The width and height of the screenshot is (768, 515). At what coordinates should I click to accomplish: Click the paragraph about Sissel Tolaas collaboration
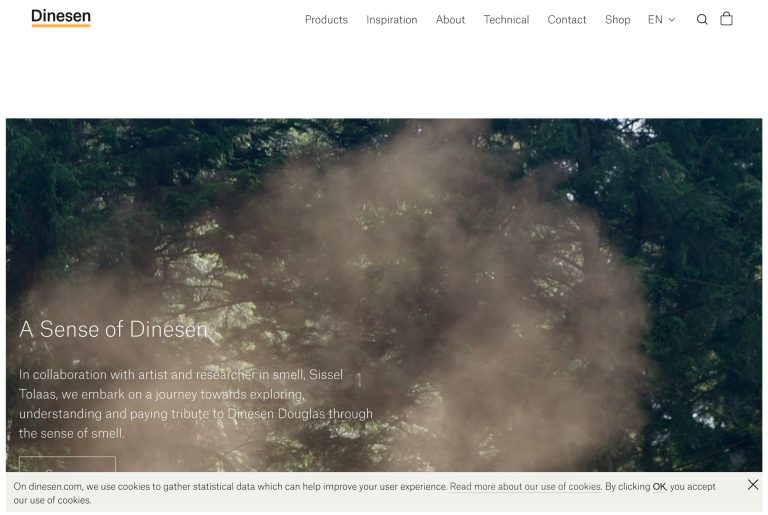[x=196, y=404]
